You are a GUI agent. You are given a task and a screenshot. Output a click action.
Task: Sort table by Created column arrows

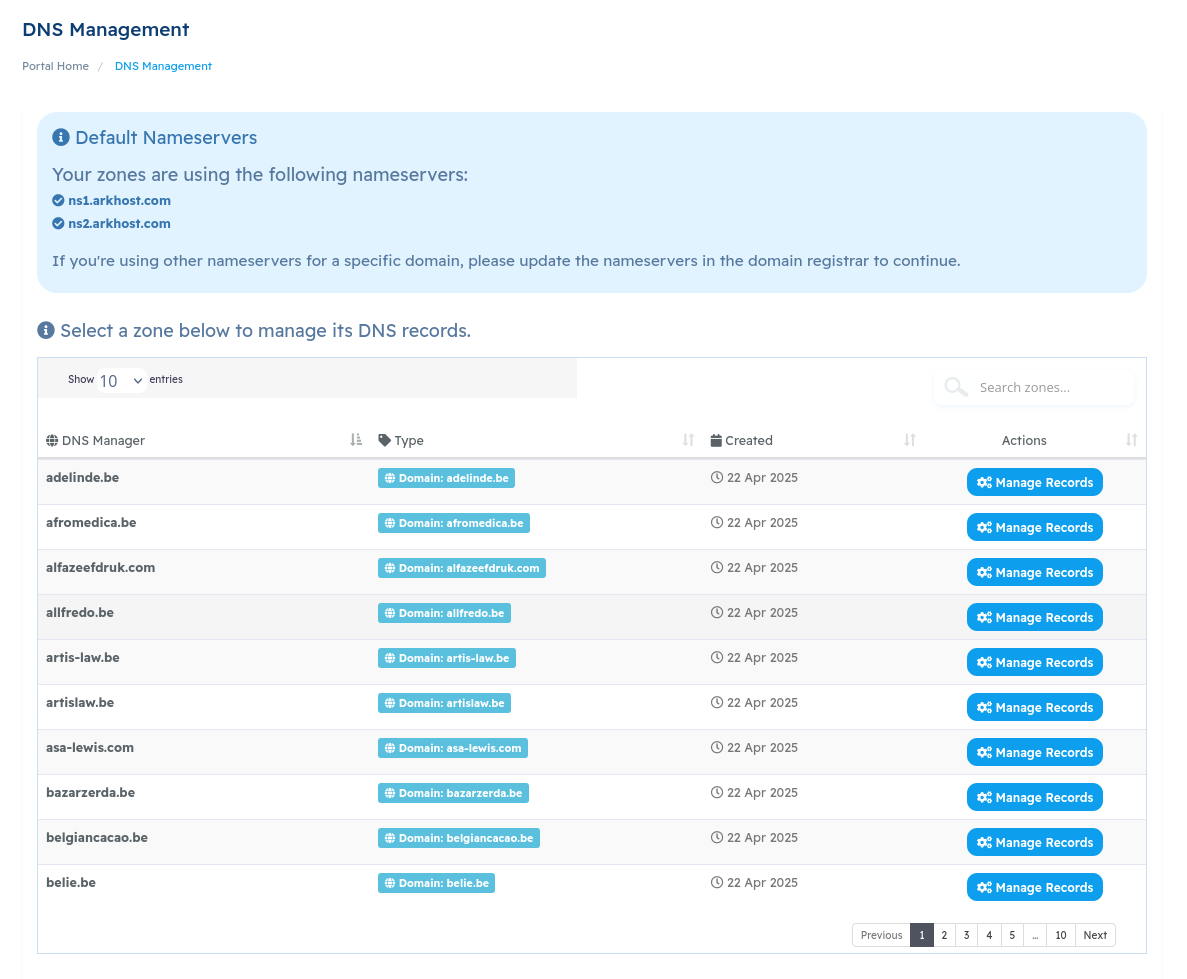910,440
